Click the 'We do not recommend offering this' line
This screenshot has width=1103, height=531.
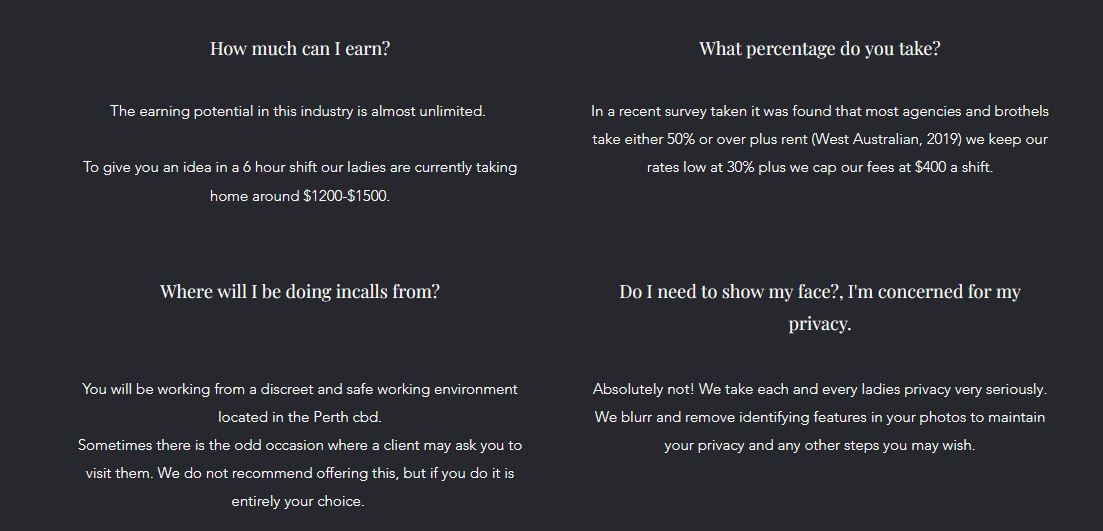coord(300,473)
